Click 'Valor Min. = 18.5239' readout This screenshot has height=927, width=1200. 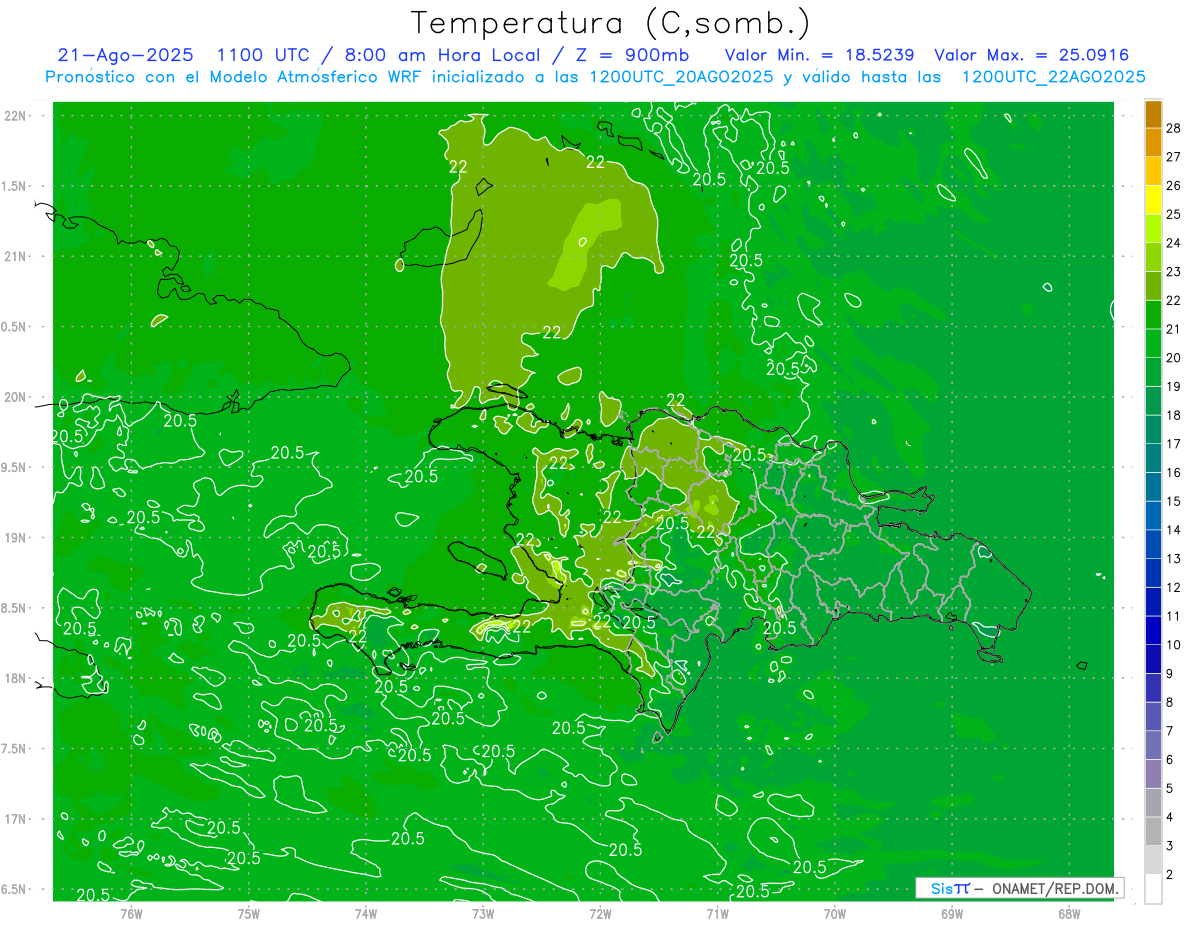(x=819, y=56)
